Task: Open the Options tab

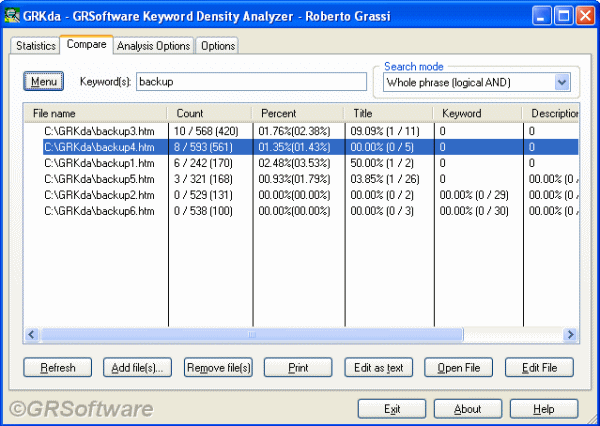Action: (217, 46)
